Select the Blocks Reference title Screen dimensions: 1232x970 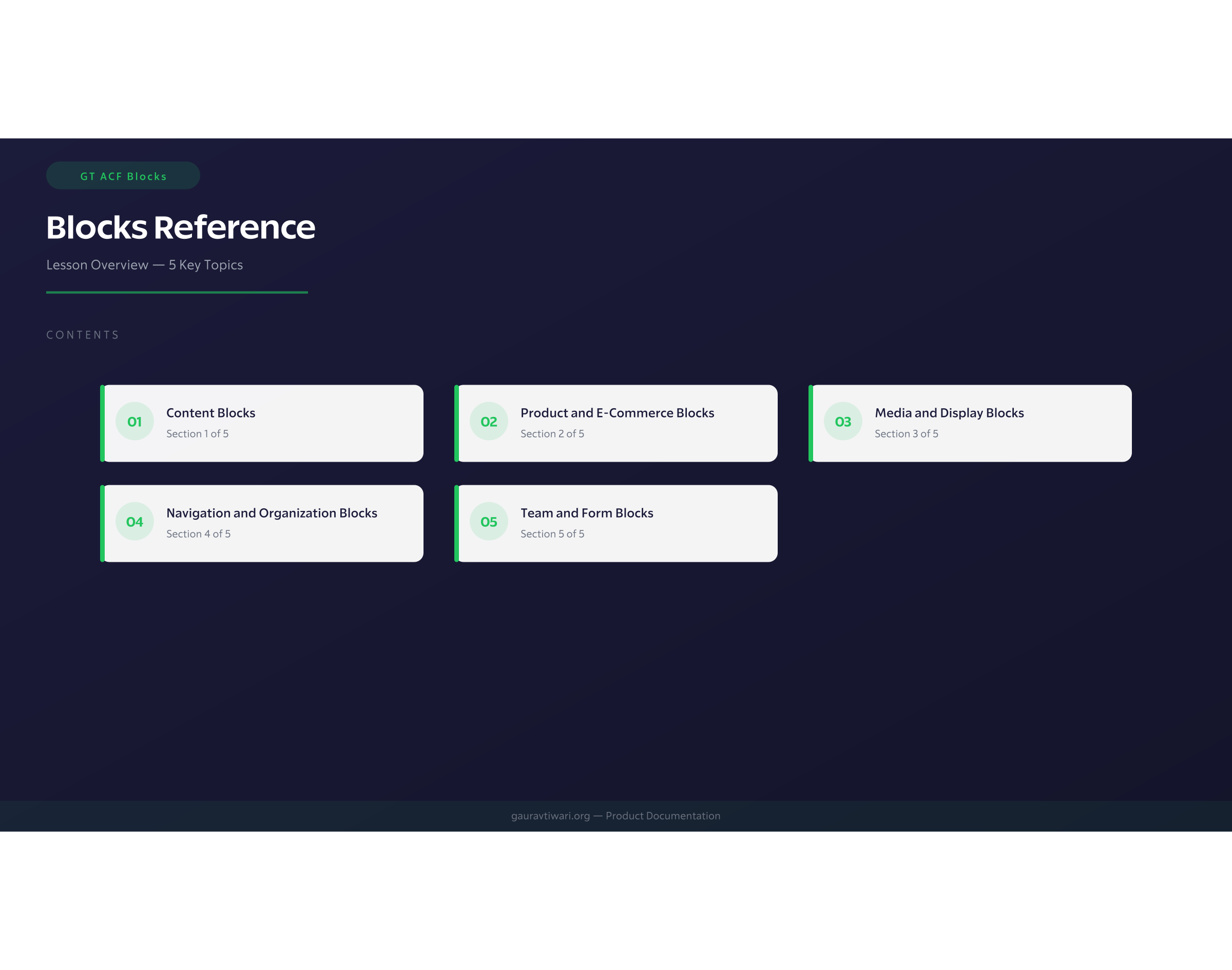click(181, 226)
